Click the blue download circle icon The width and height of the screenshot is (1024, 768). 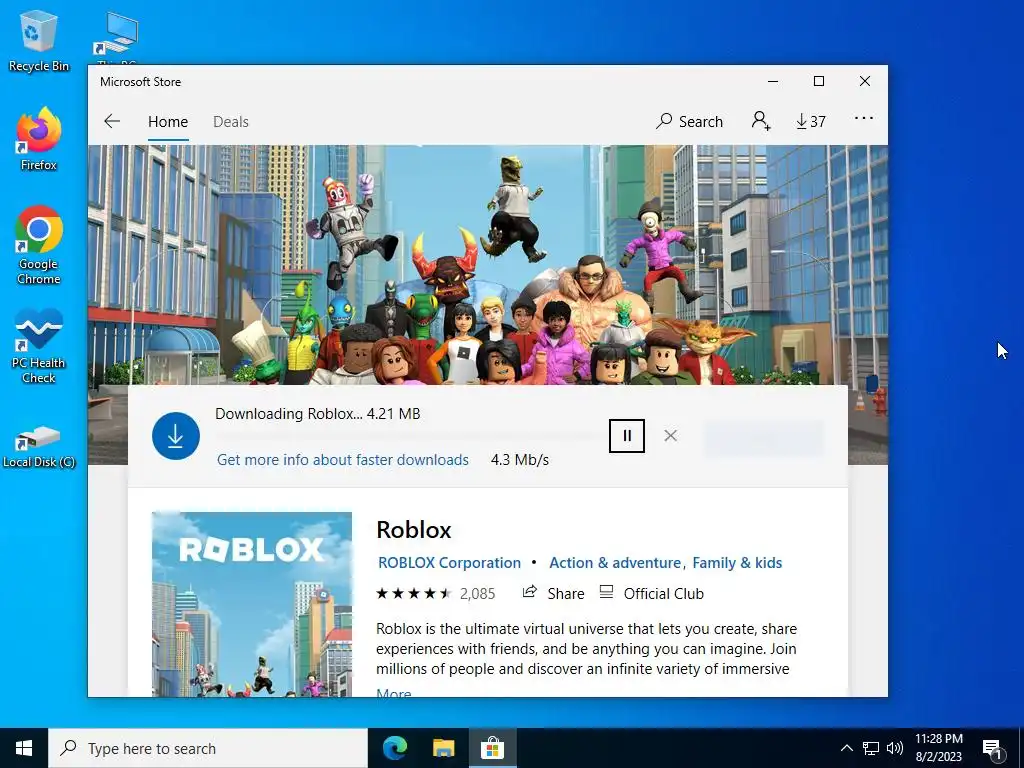click(176, 436)
